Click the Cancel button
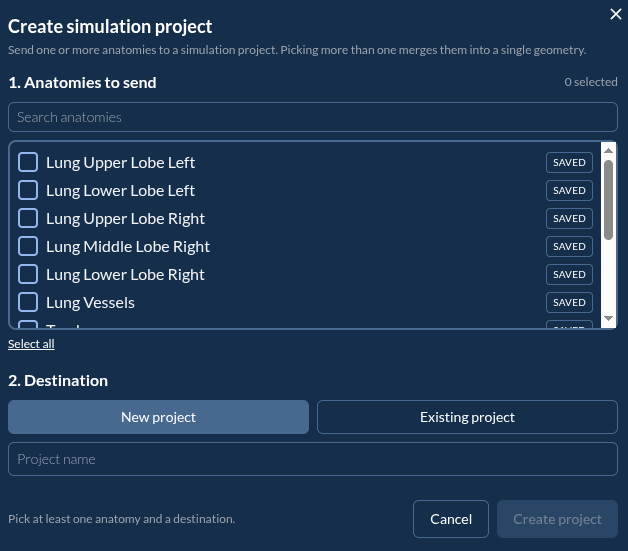 pyautogui.click(x=451, y=519)
